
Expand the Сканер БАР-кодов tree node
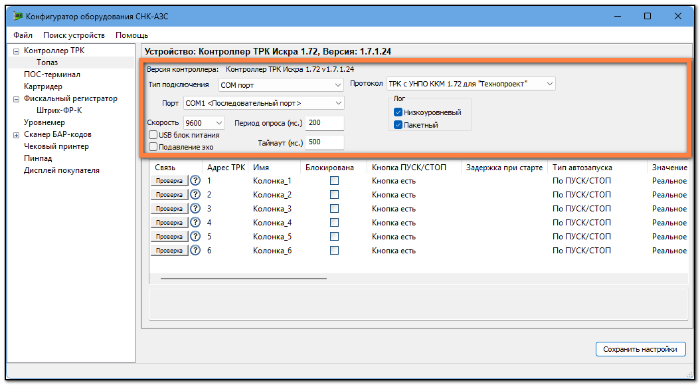(x=16, y=135)
